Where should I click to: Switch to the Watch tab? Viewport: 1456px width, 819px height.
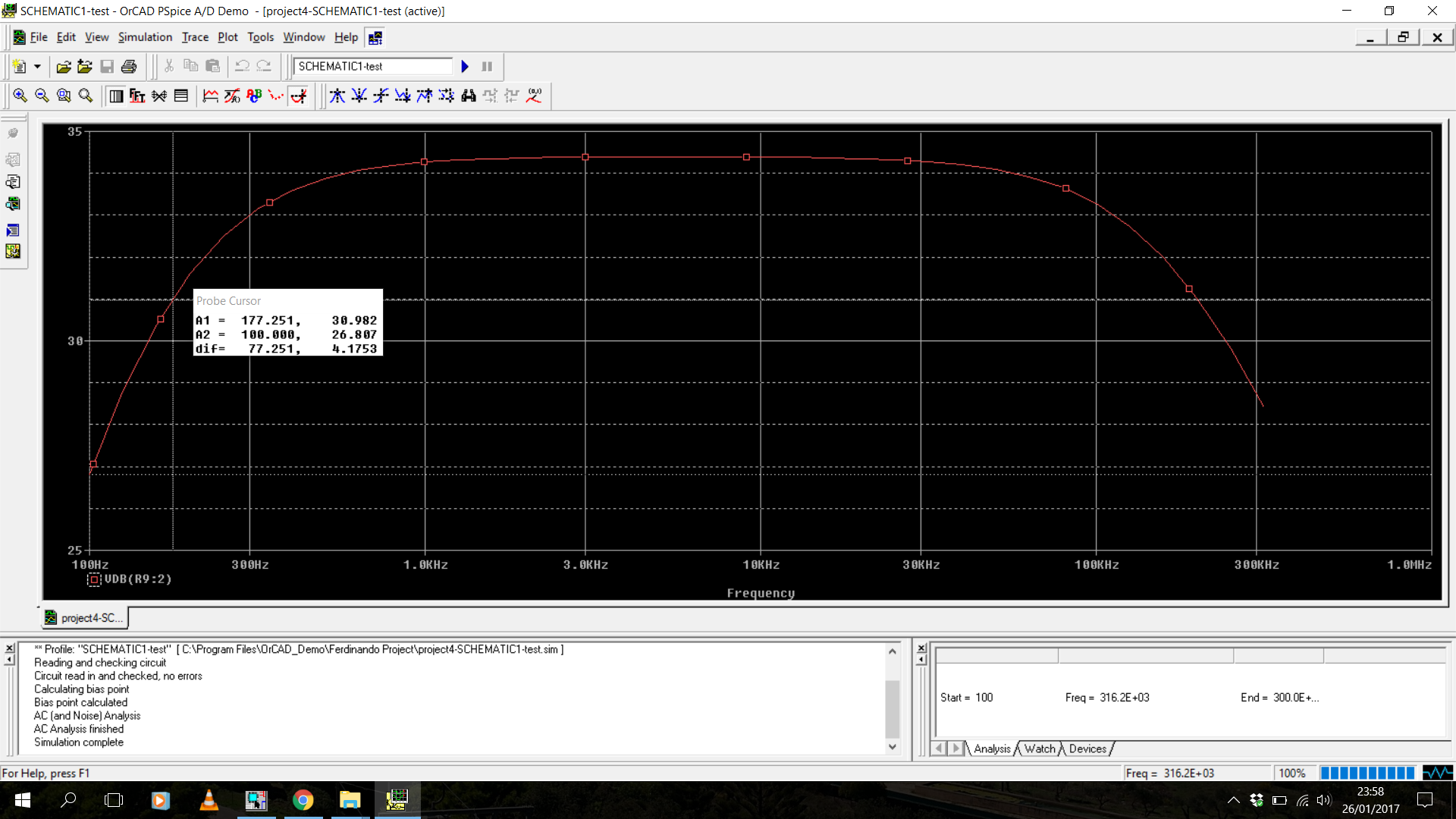click(1039, 748)
